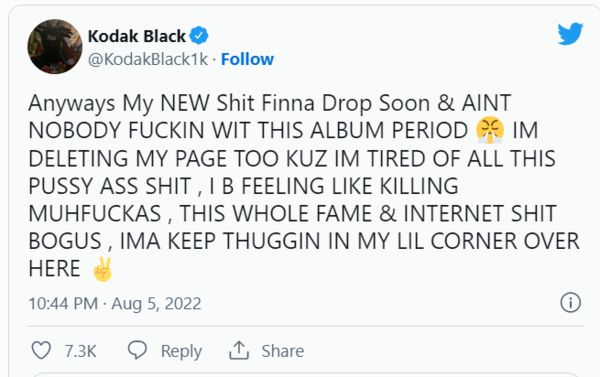
Task: Open the tweet info circle icon
Action: (x=571, y=303)
